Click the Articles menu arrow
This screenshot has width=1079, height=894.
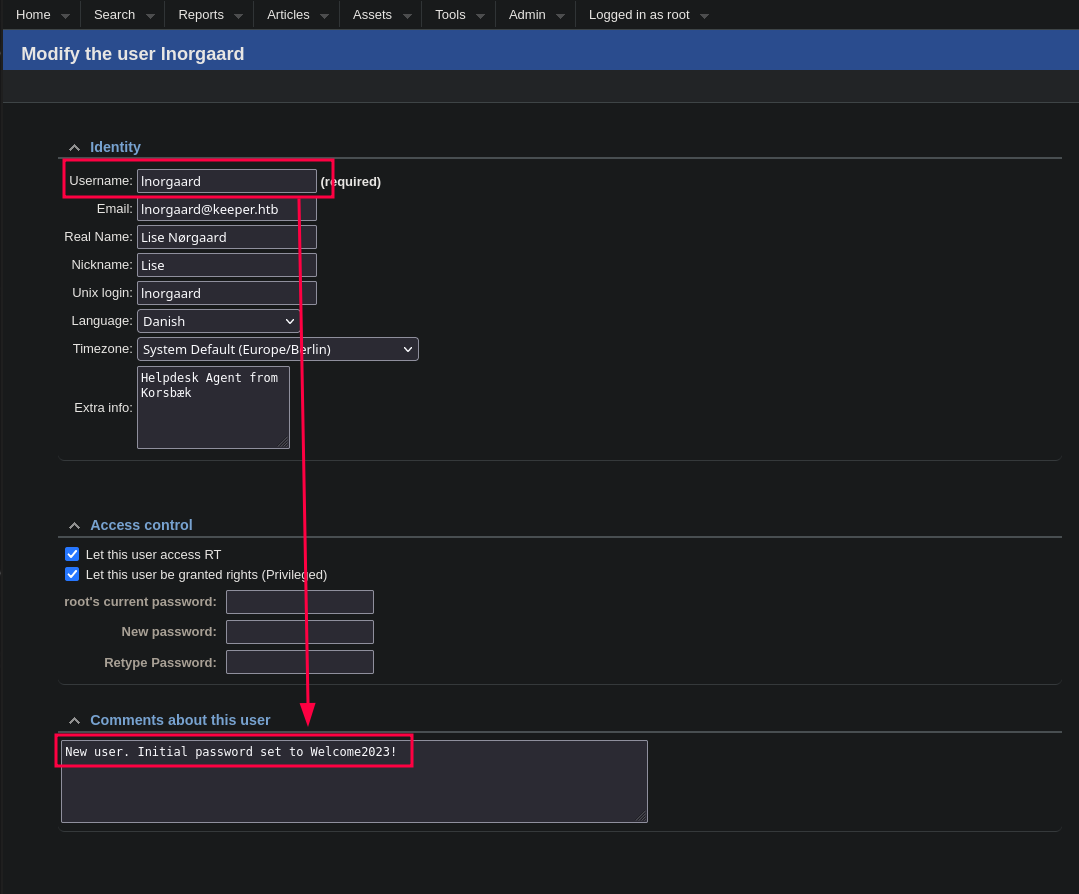tap(324, 16)
